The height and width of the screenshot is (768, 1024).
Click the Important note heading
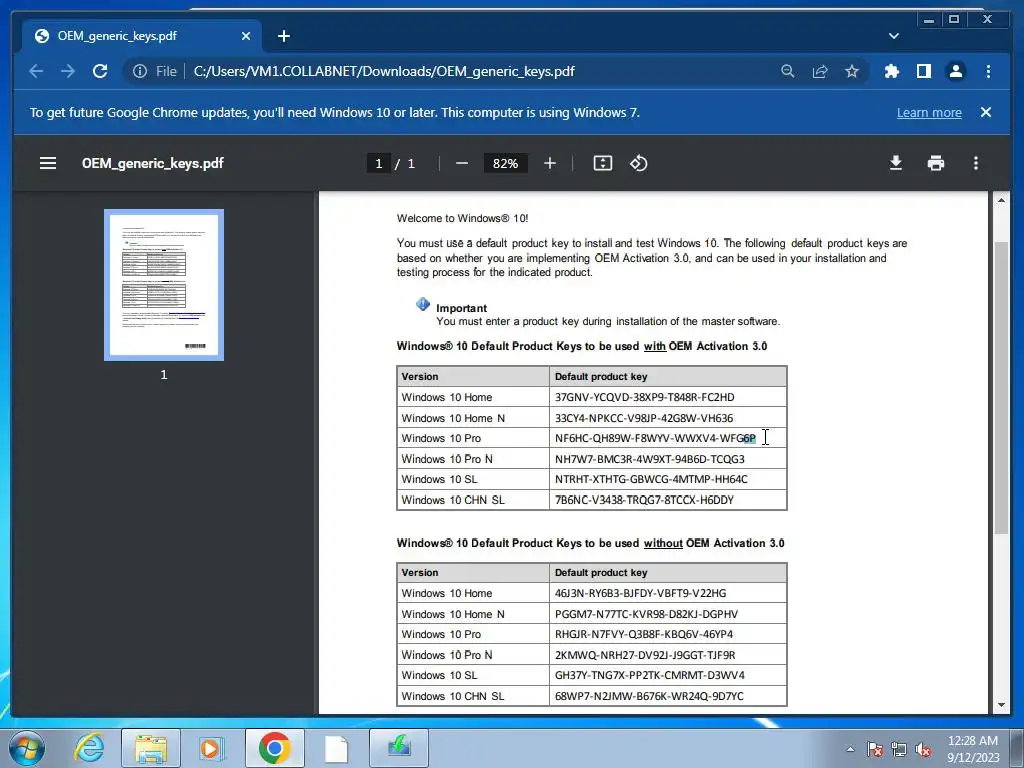[462, 308]
